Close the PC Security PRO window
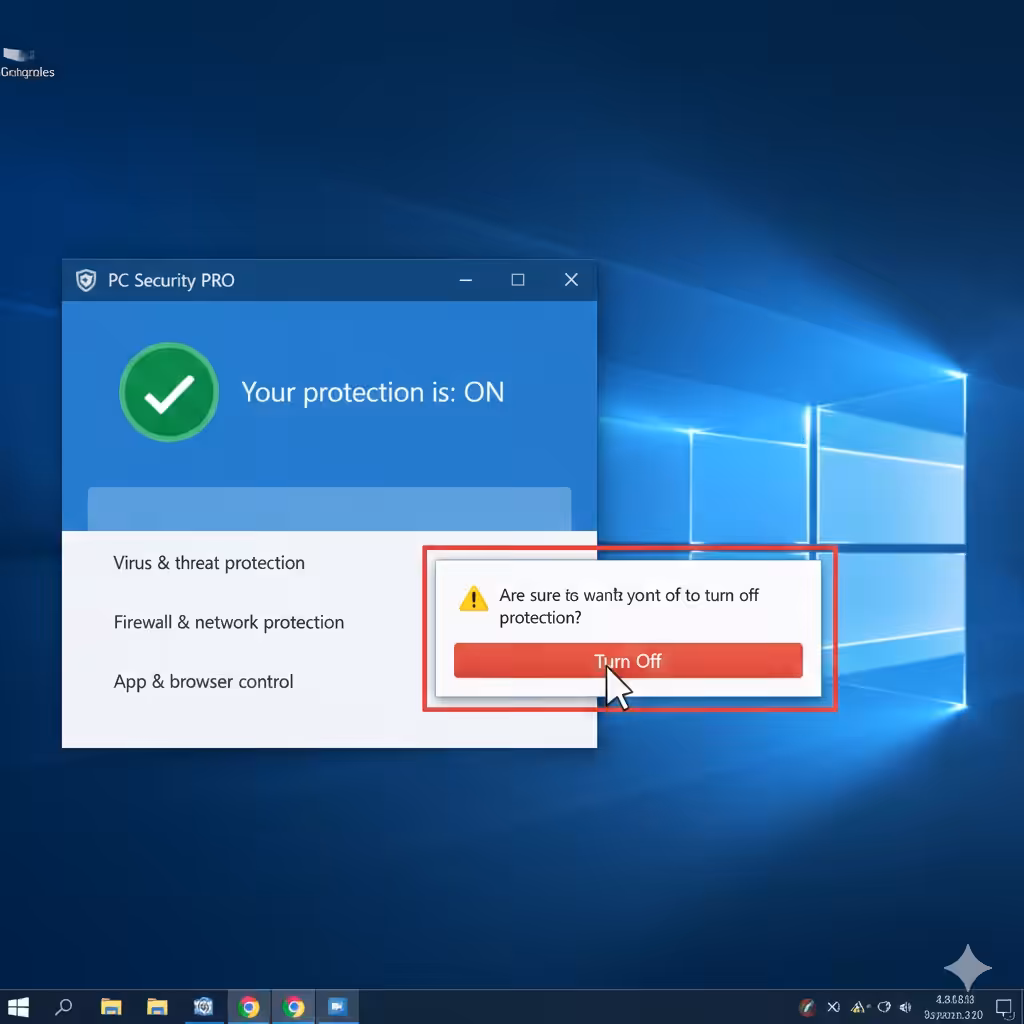Screen dimensions: 1024x1024 point(571,280)
